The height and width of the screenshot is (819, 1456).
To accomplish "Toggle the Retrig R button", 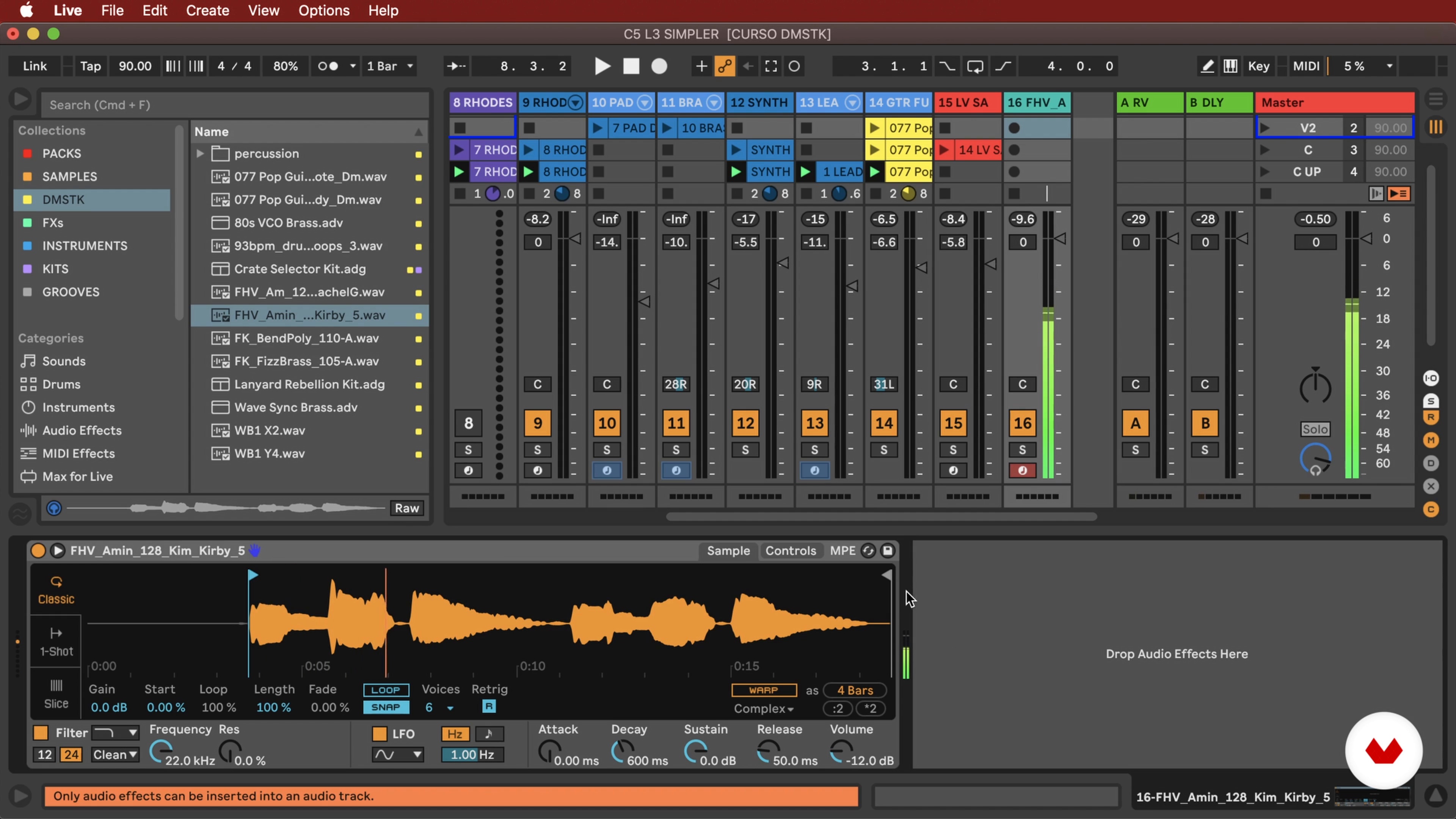I will coord(488,706).
